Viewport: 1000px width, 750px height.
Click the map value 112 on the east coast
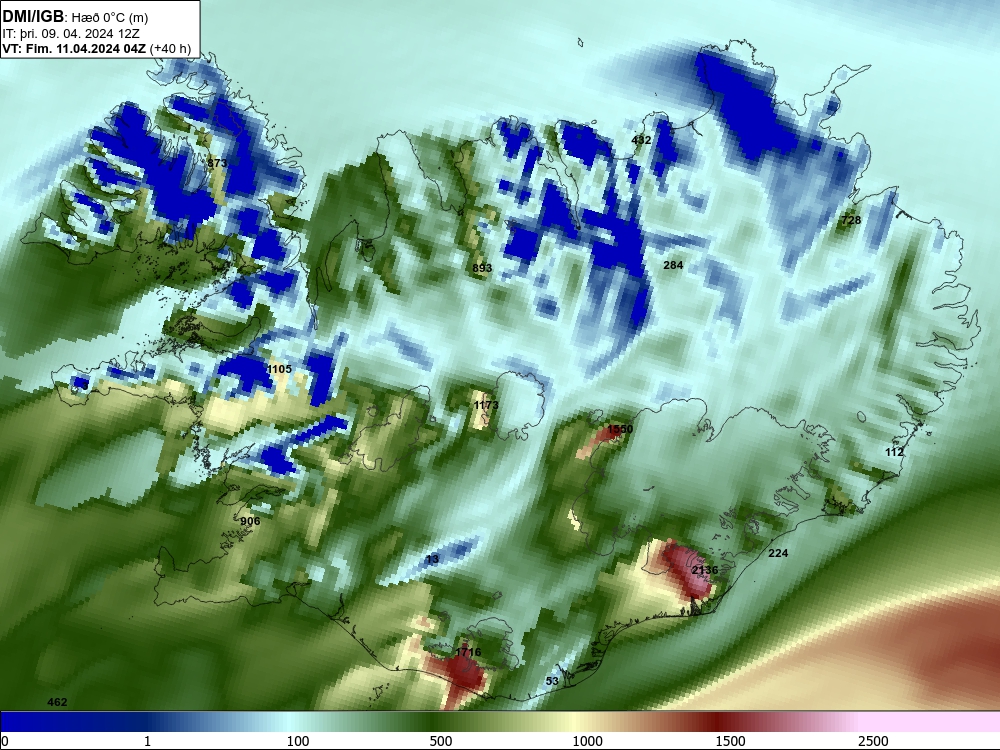[x=894, y=452]
